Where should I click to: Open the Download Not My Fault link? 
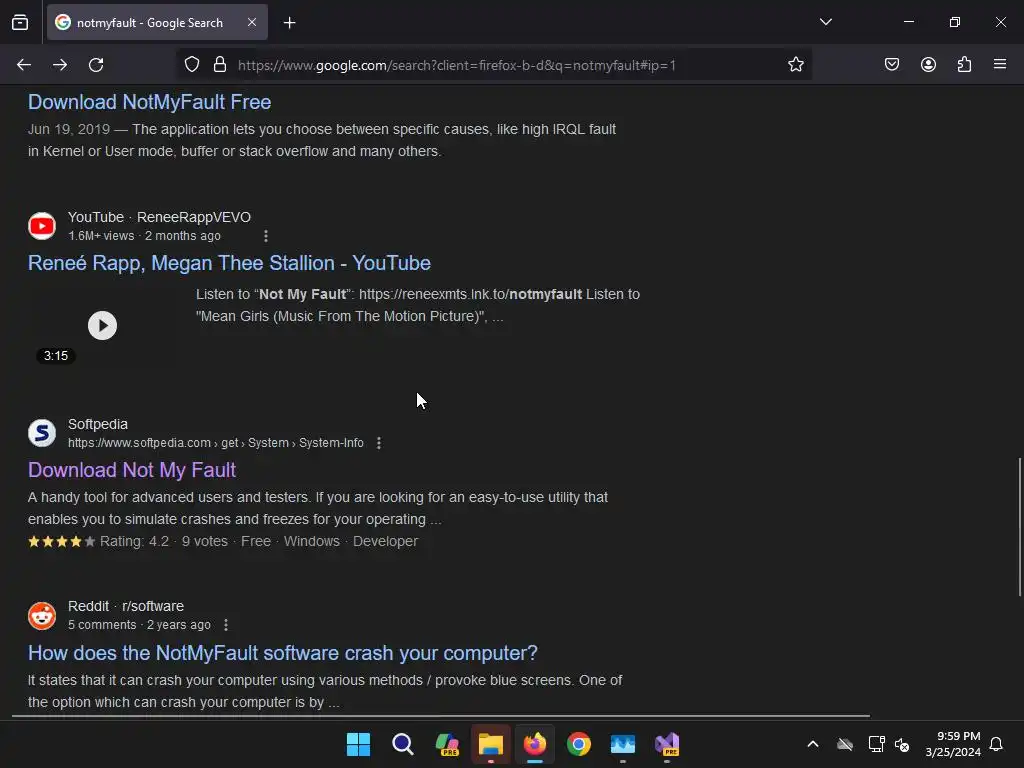click(132, 470)
